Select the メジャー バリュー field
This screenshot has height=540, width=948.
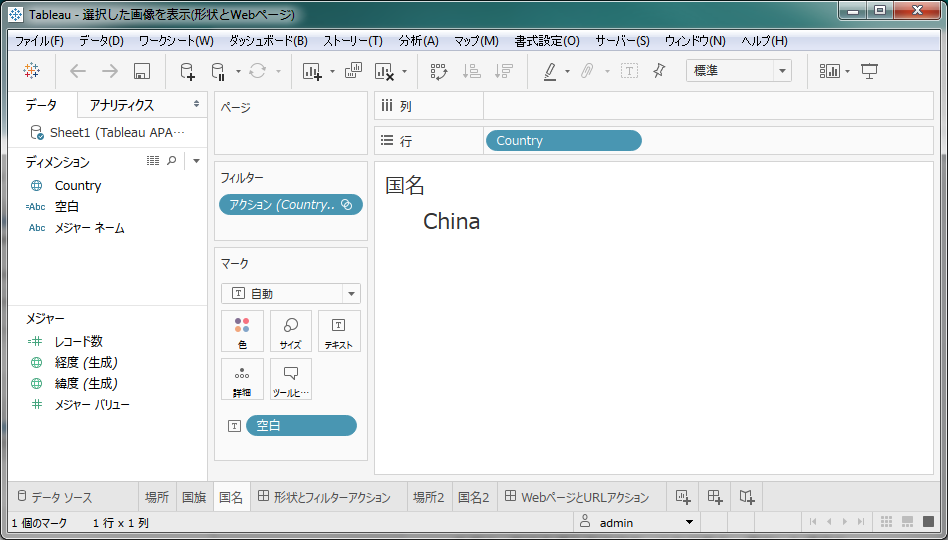[93, 405]
